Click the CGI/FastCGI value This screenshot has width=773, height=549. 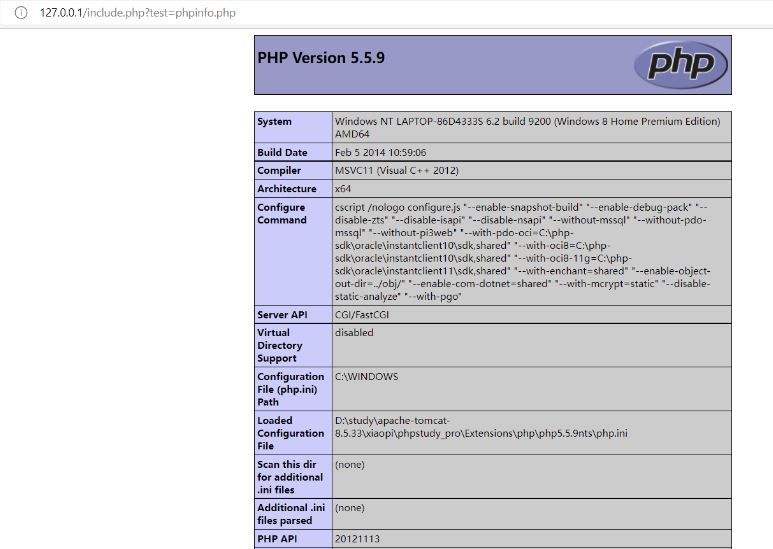362,315
